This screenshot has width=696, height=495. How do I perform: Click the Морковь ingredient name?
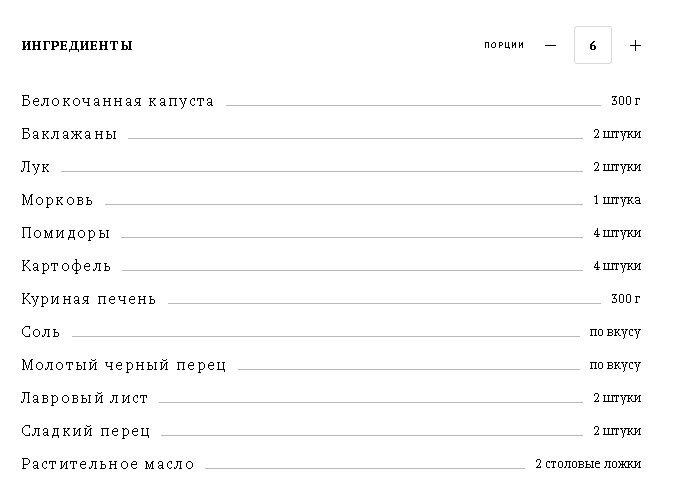point(57,200)
